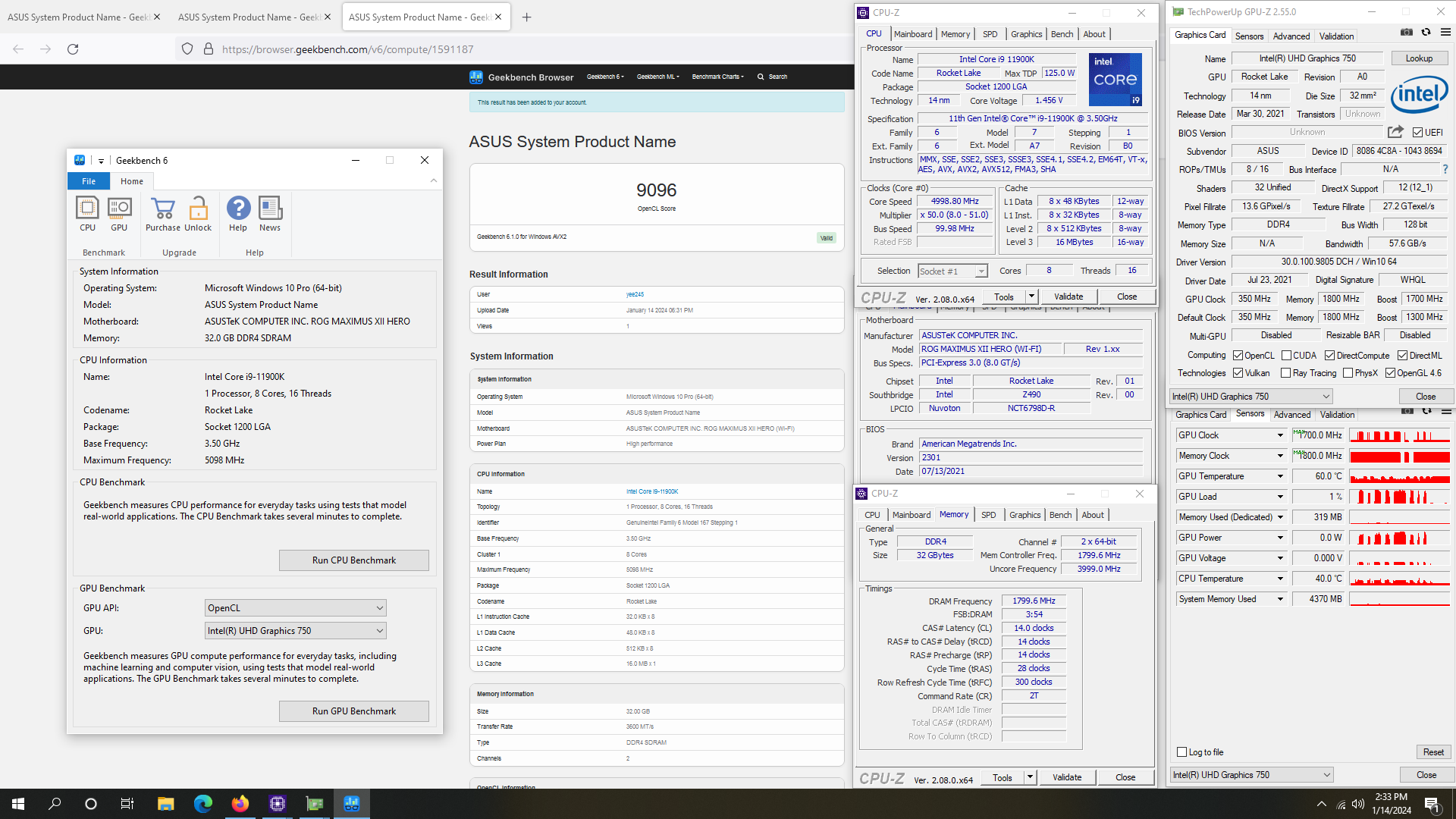The width and height of the screenshot is (1456, 819).
Task: Click the Geekbench Browser logo icon
Action: [x=476, y=77]
